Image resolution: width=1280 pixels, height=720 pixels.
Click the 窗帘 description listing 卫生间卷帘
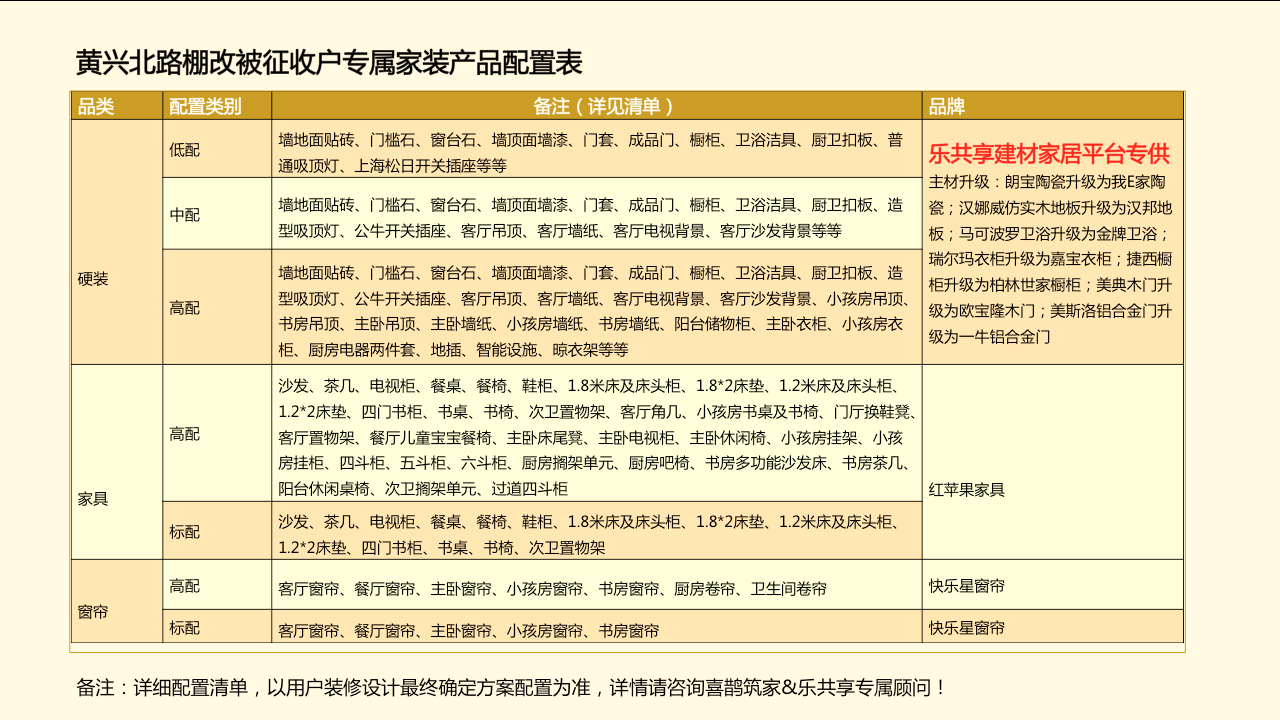(x=552, y=589)
